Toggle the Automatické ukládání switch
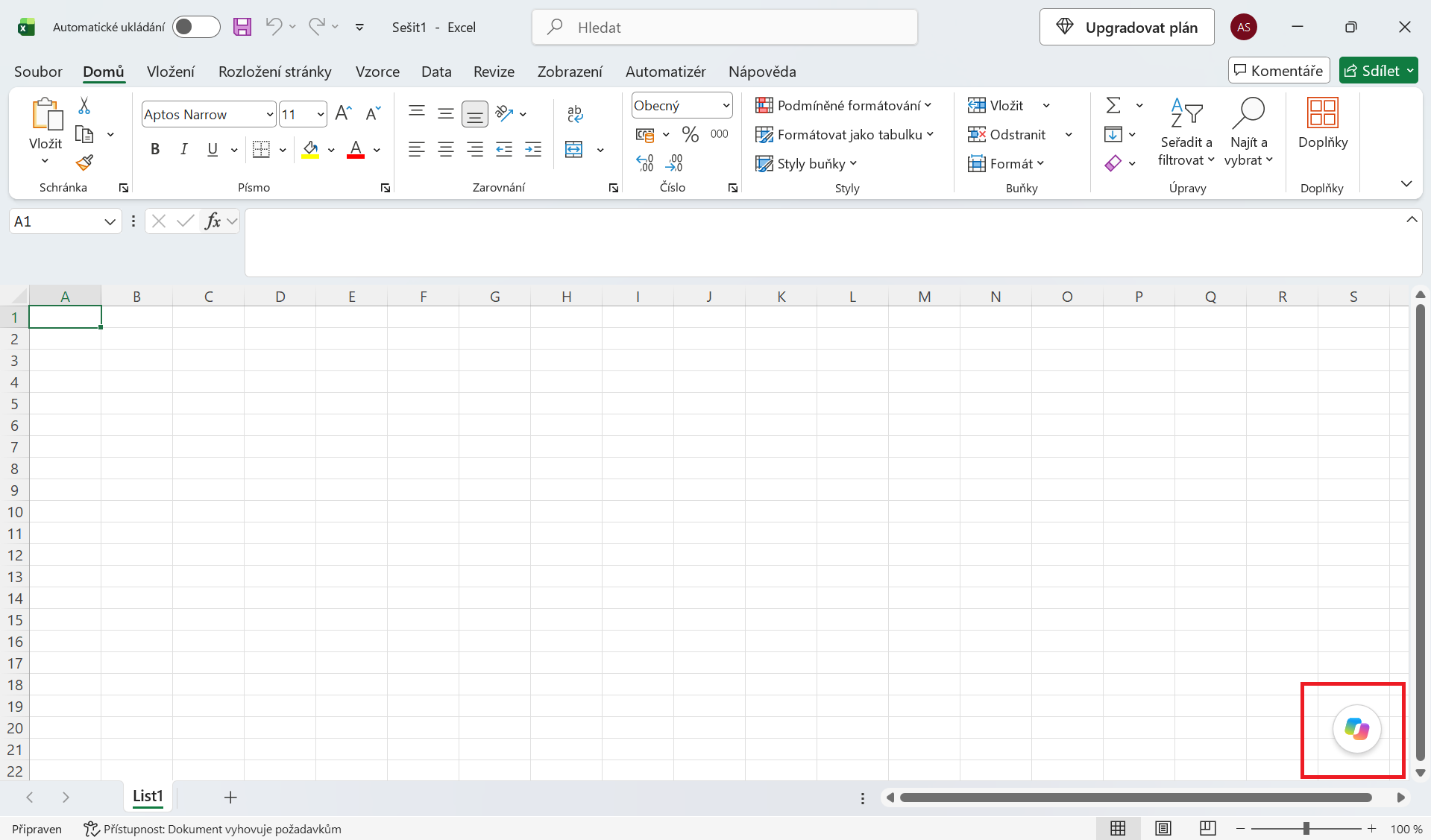This screenshot has height=840, width=1431. pos(196,27)
